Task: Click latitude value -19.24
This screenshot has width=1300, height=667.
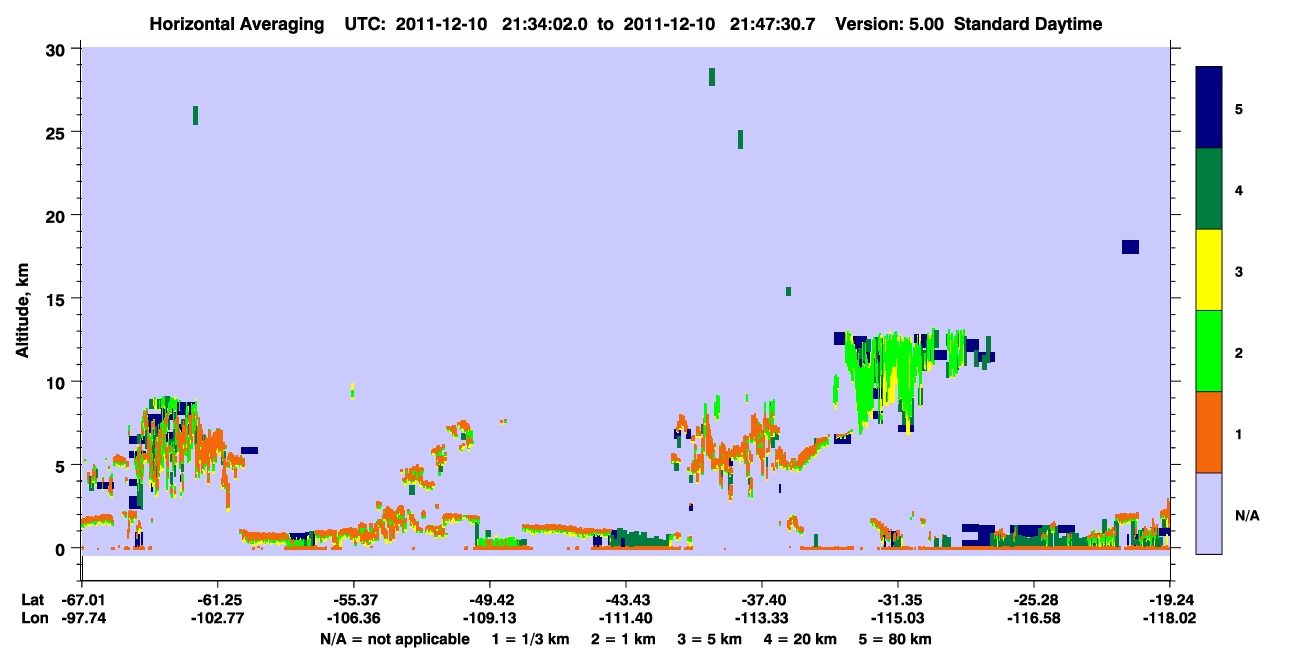Action: click(1170, 600)
